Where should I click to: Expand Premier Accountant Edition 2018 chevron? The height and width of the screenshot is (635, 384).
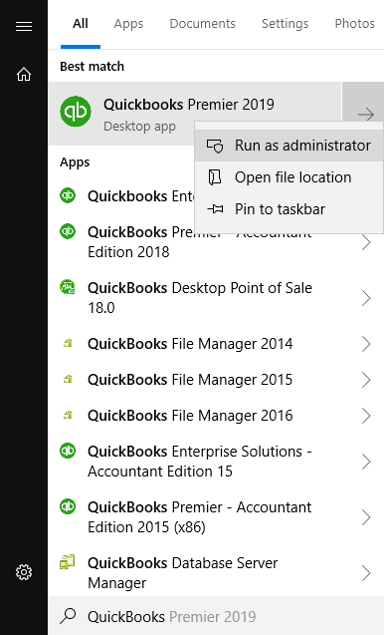[x=366, y=242]
